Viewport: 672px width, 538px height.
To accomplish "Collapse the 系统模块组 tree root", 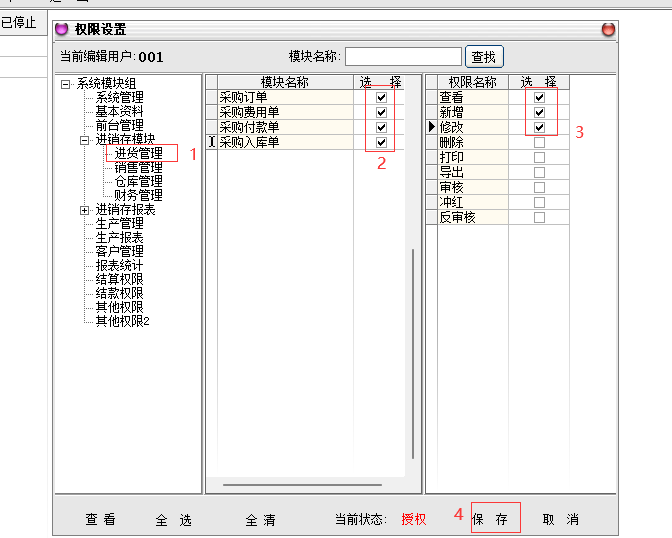I will 66,84.
